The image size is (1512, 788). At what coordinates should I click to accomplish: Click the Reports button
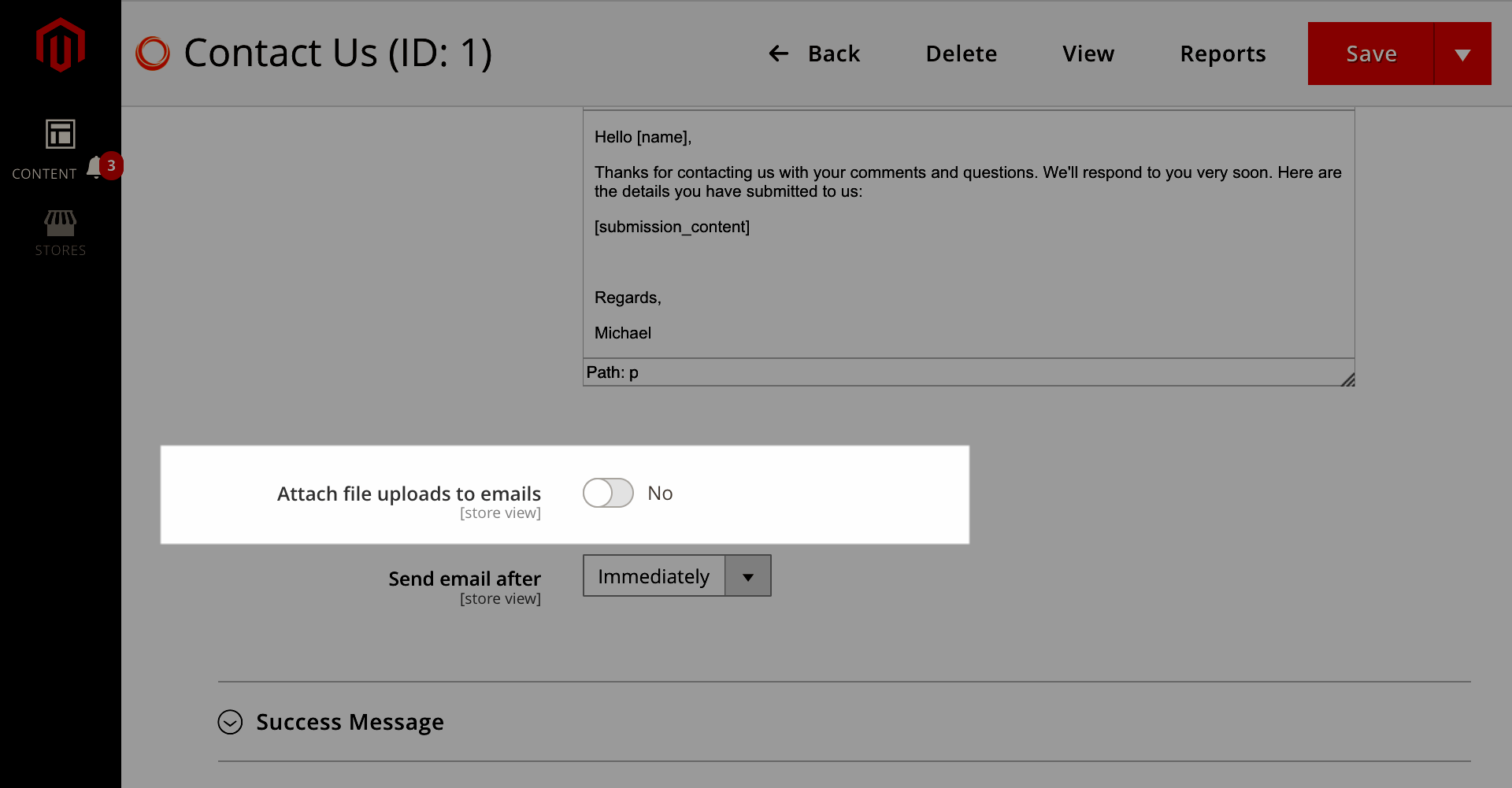(x=1222, y=54)
